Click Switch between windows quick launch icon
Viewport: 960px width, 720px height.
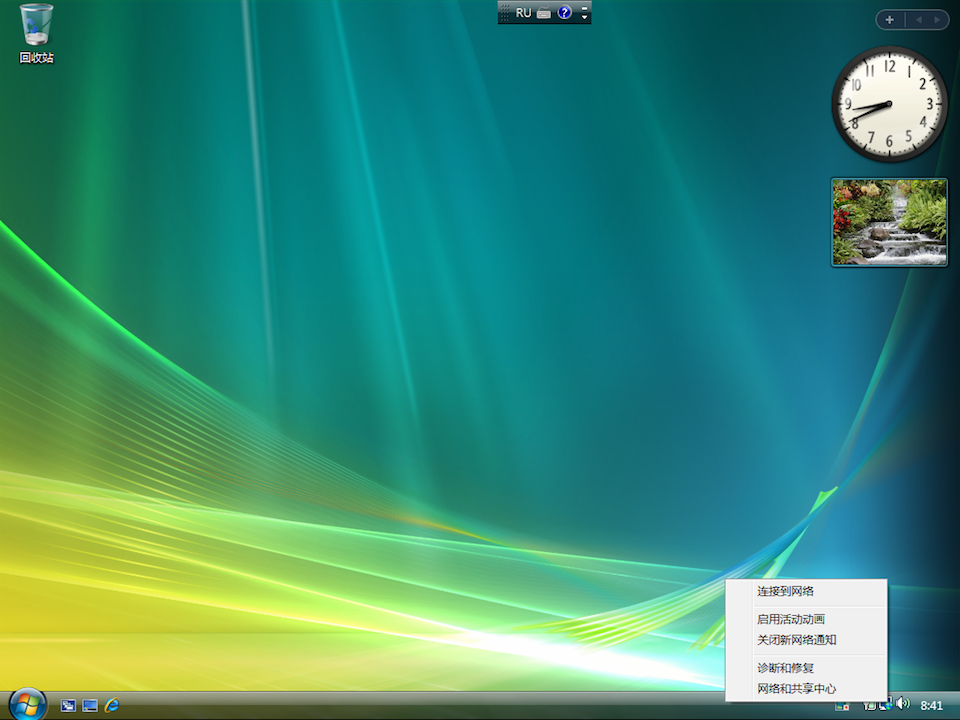69,705
